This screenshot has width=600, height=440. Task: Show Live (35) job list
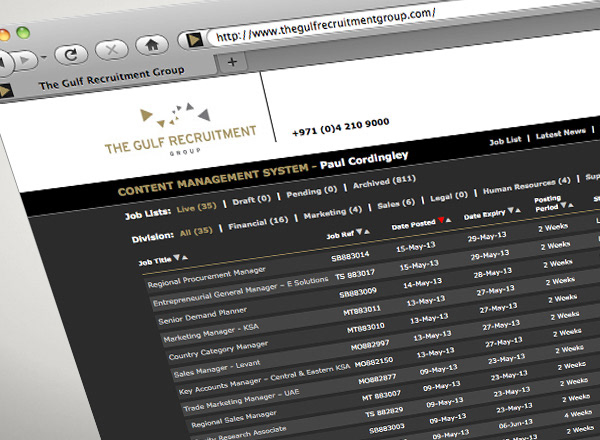click(196, 207)
